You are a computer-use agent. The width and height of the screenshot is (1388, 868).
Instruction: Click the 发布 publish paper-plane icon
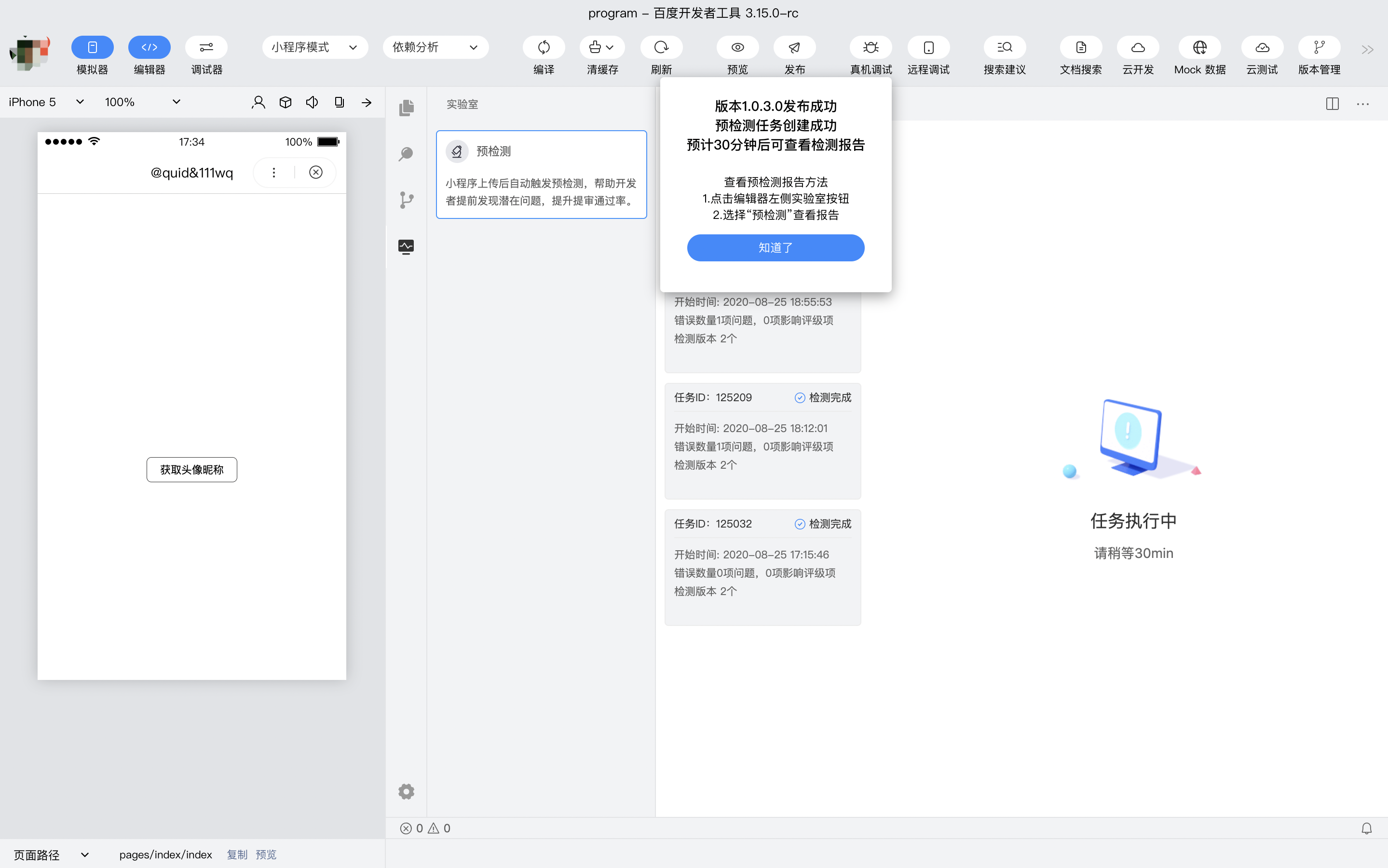[794, 47]
